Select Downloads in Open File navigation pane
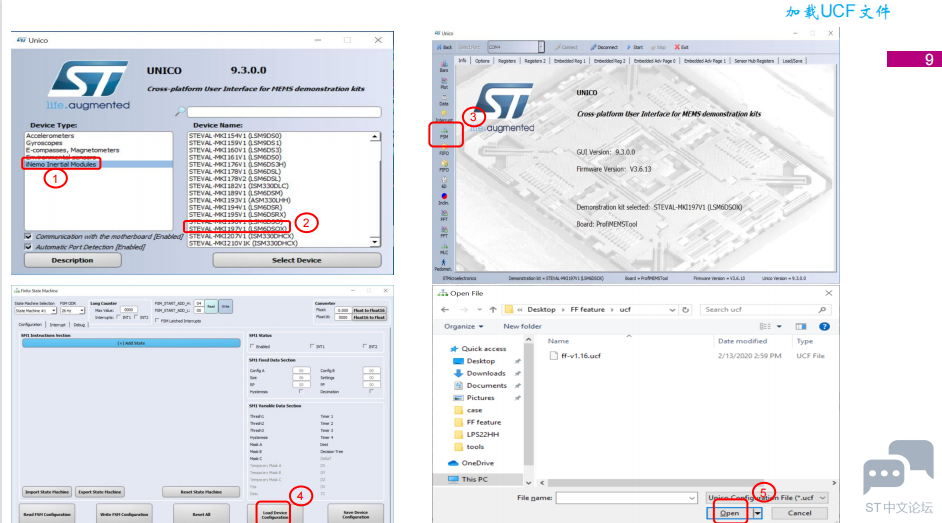Viewport: 942px width, 523px height. [x=486, y=373]
